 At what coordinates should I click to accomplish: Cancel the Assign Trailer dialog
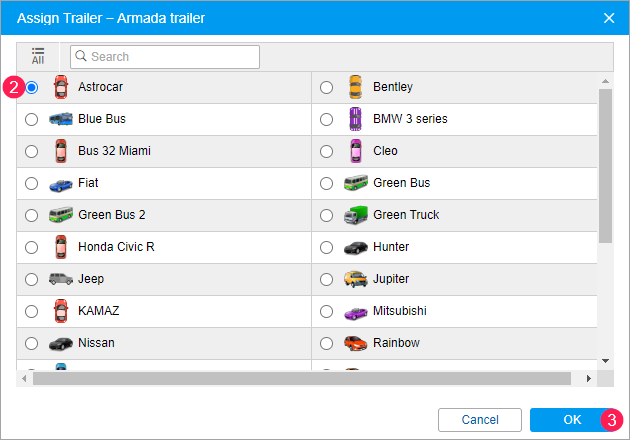480,420
